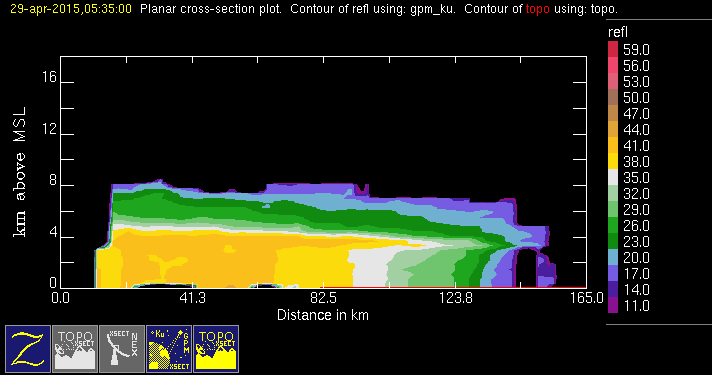Click the 'Distance in km' axis label

323,315
